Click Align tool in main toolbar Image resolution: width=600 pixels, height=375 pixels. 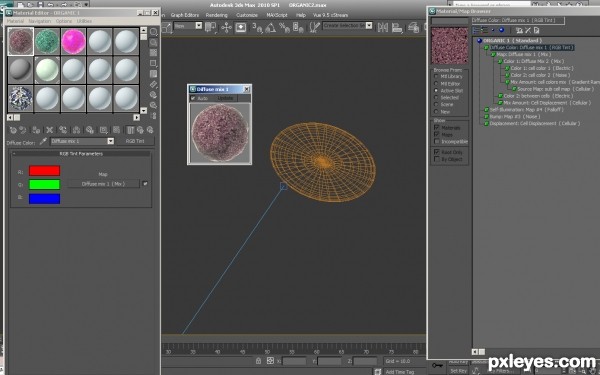[x=397, y=27]
